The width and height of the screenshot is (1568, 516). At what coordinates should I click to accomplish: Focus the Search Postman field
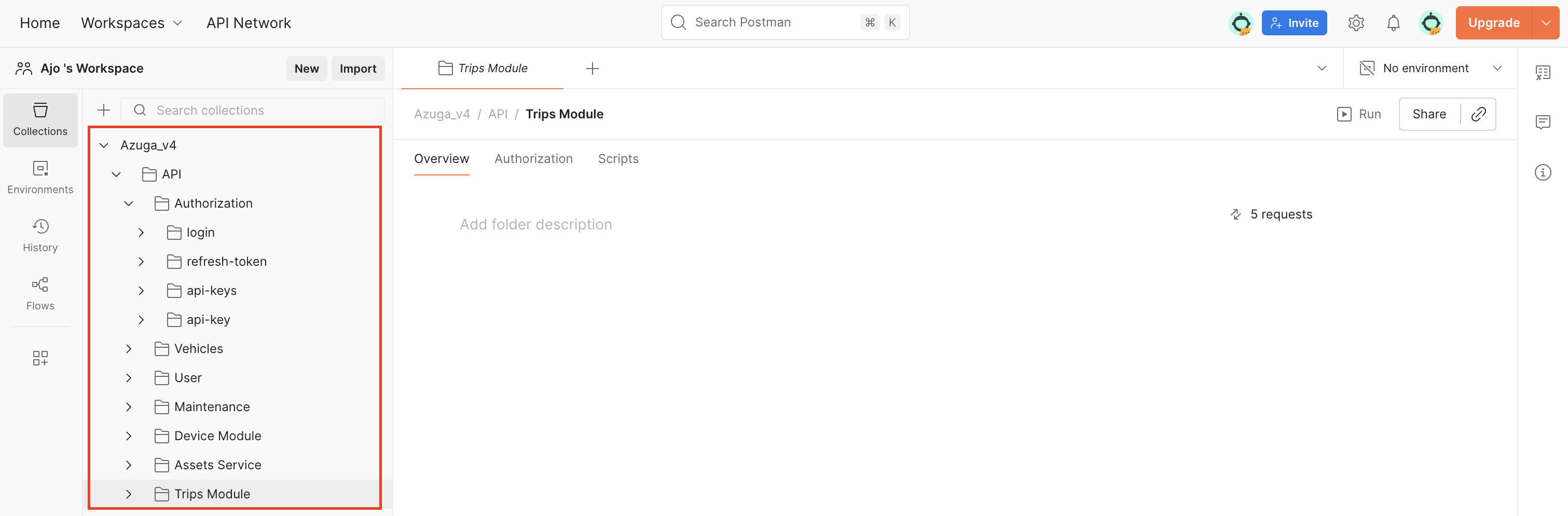(785, 22)
